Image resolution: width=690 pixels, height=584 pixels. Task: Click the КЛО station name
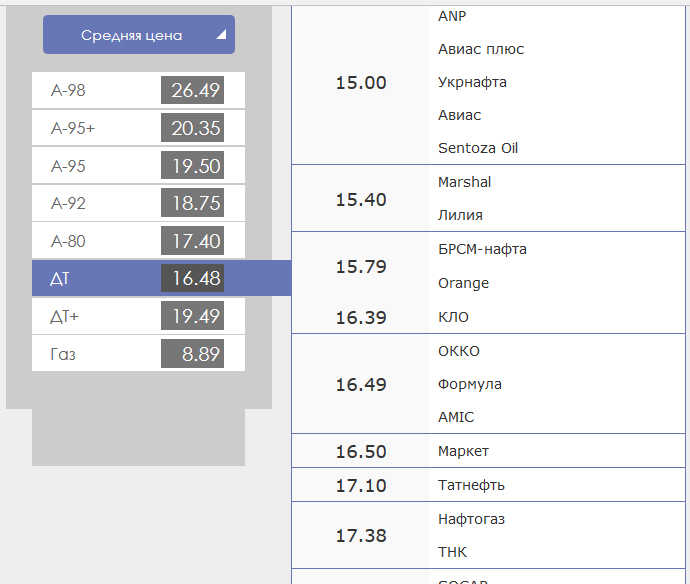coord(453,317)
